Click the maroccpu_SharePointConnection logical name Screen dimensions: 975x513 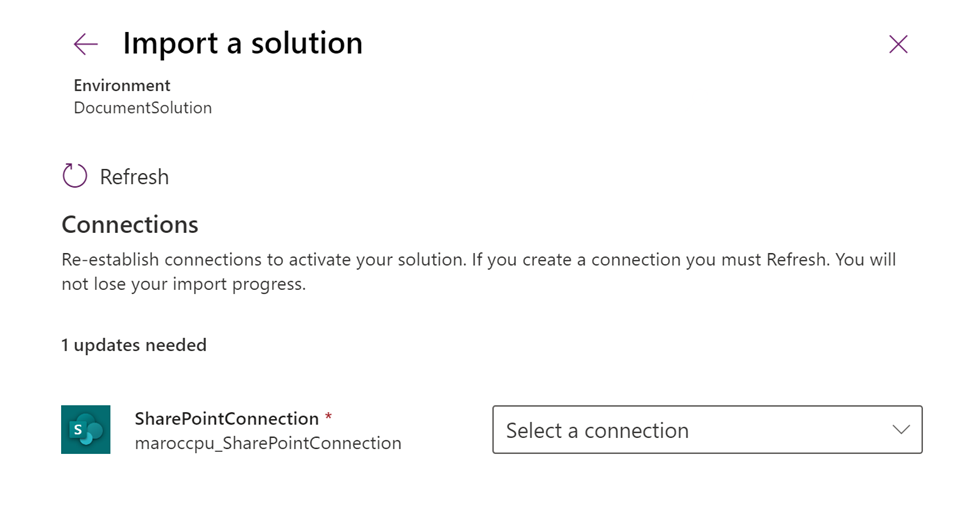pyautogui.click(x=268, y=443)
